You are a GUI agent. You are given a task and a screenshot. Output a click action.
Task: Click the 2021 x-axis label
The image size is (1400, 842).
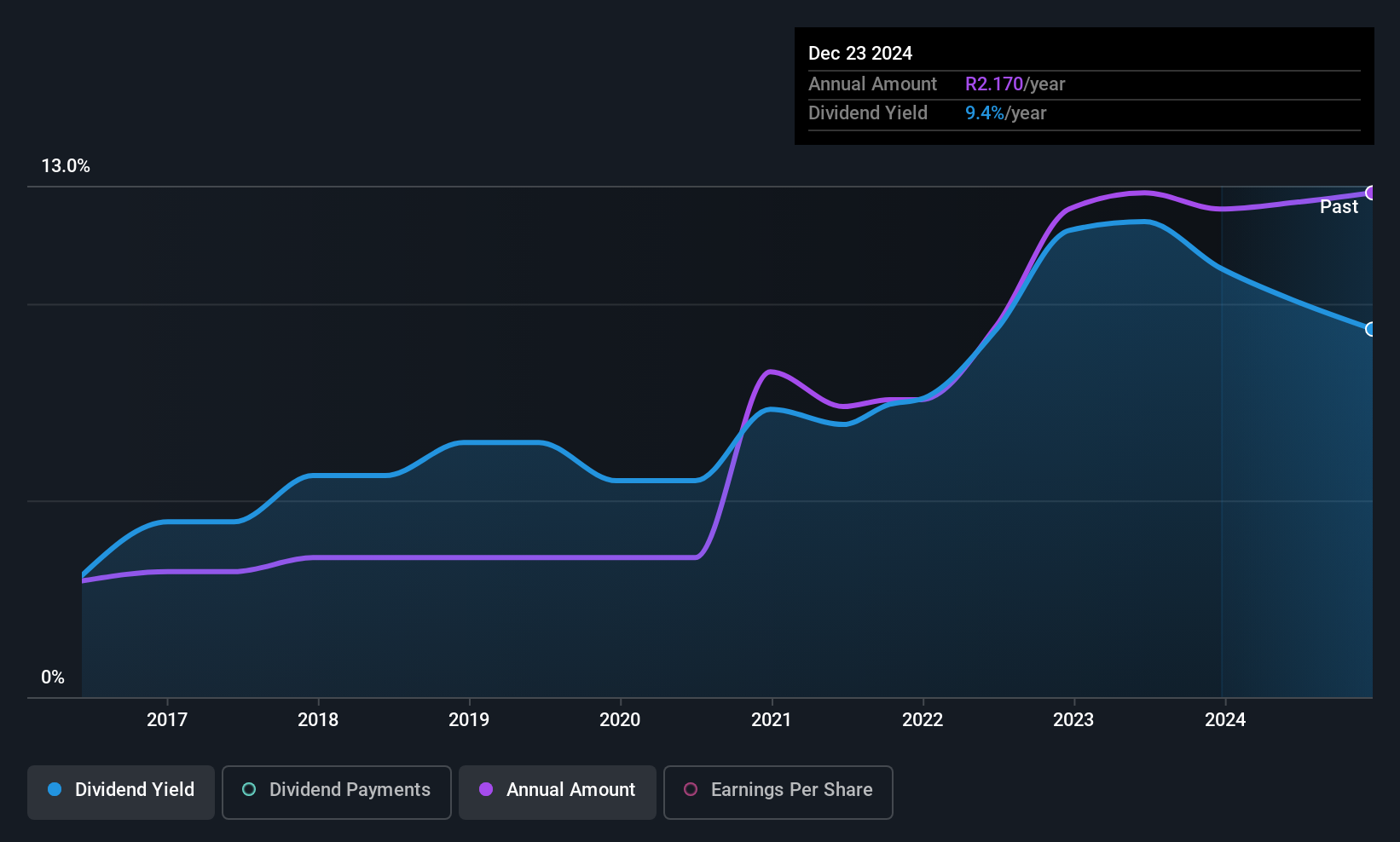(x=772, y=719)
